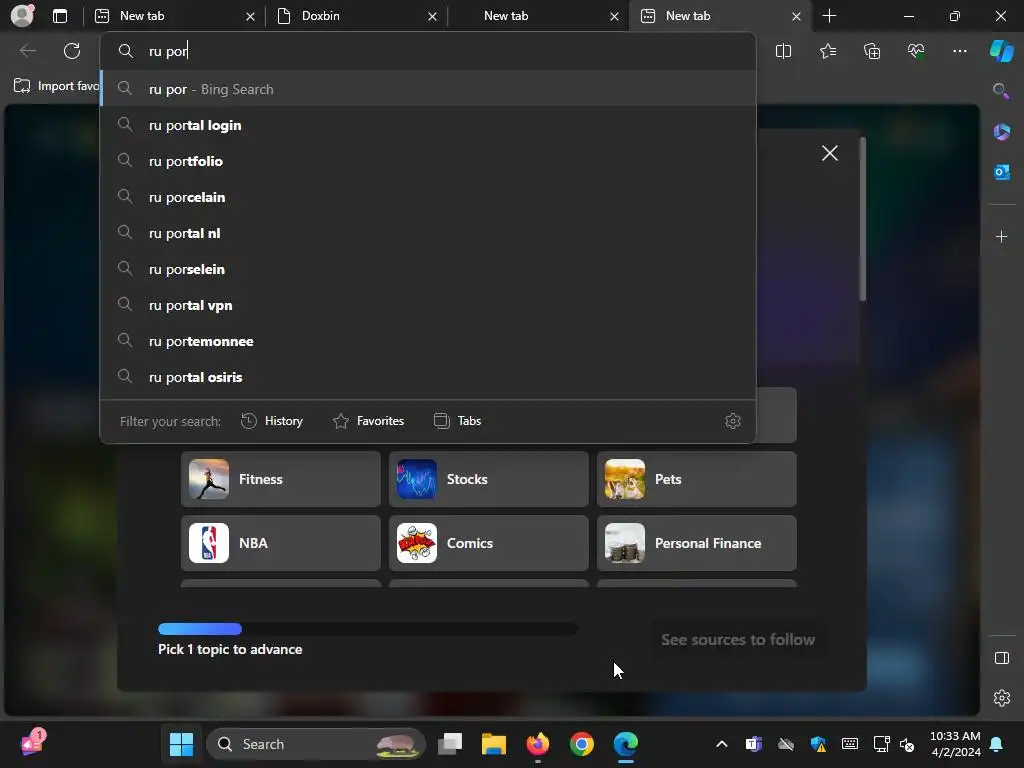Open the taskbar clock and date

[x=955, y=744]
